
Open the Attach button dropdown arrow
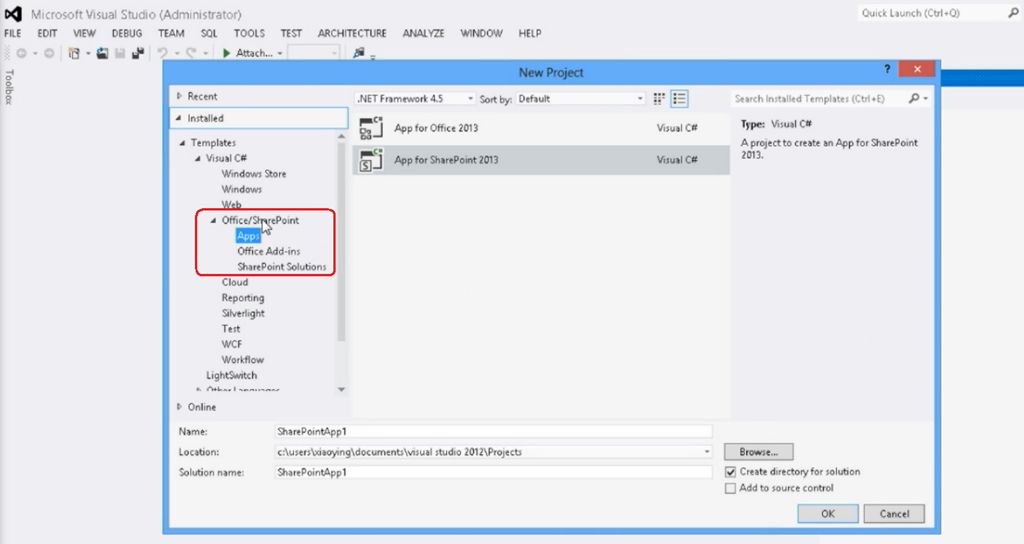click(x=280, y=54)
